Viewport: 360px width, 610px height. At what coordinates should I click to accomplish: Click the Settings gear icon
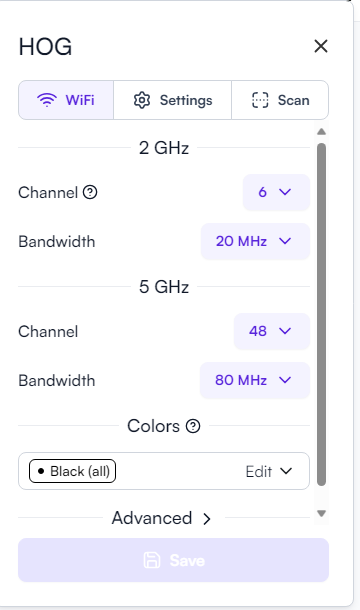click(x=142, y=100)
